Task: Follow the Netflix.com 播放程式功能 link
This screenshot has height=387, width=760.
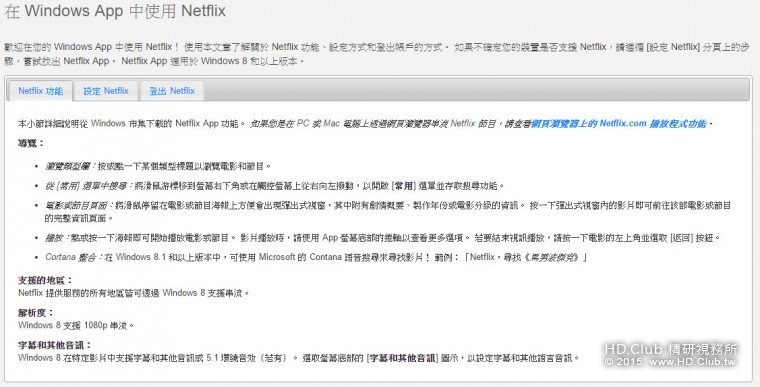Action: pyautogui.click(x=618, y=124)
